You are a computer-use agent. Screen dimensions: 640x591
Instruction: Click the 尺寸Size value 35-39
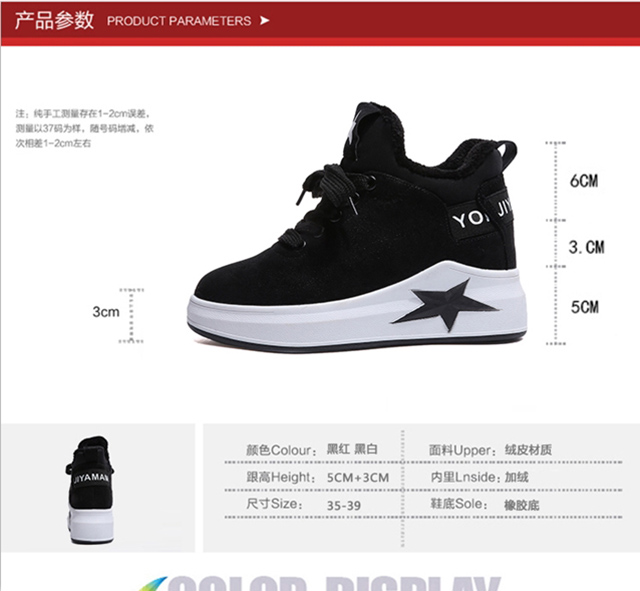pos(344,506)
